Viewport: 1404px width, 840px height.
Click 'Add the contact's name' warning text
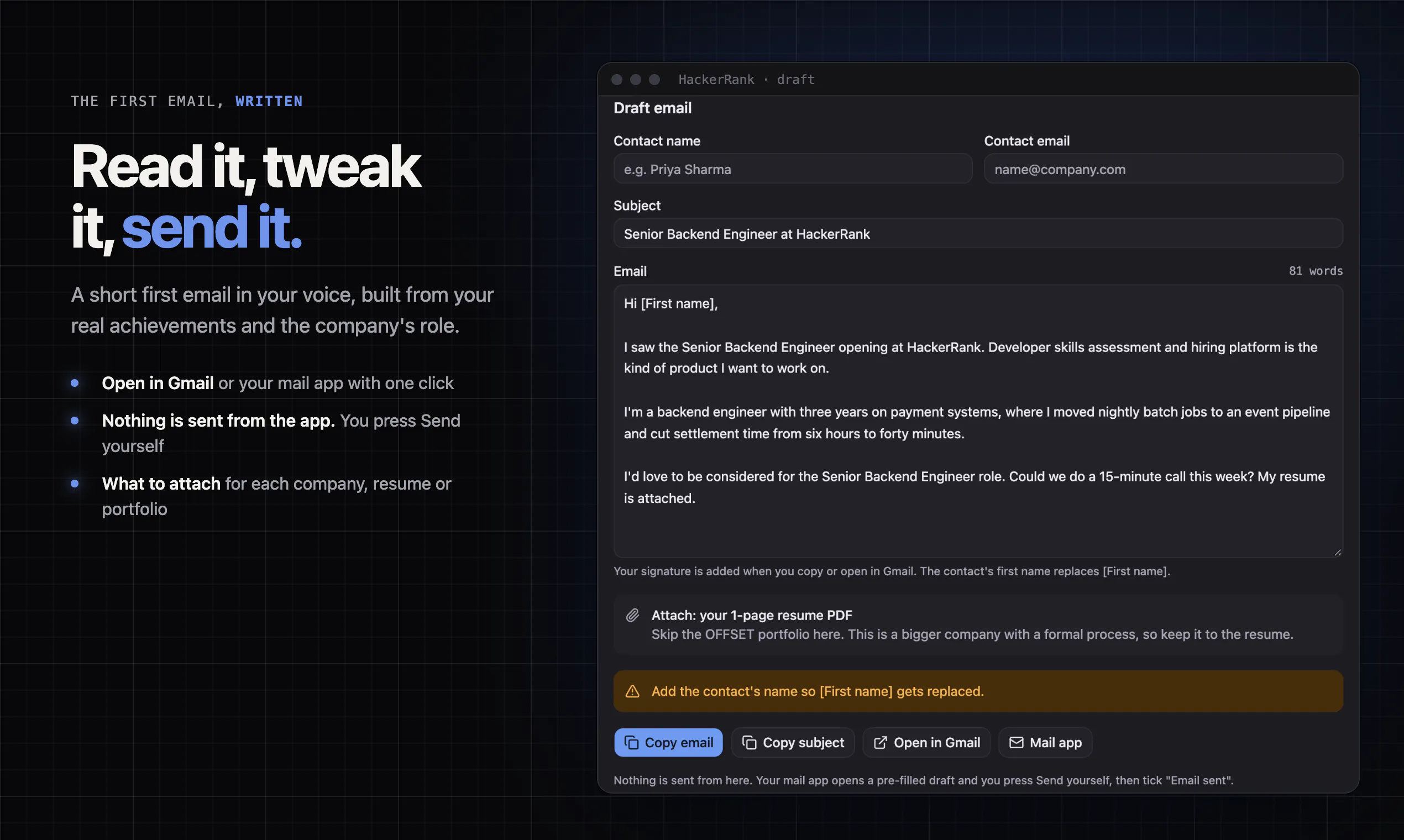point(818,691)
